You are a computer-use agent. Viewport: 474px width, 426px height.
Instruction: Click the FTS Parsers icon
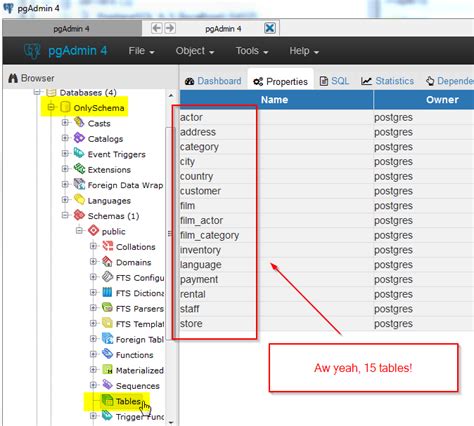click(107, 308)
